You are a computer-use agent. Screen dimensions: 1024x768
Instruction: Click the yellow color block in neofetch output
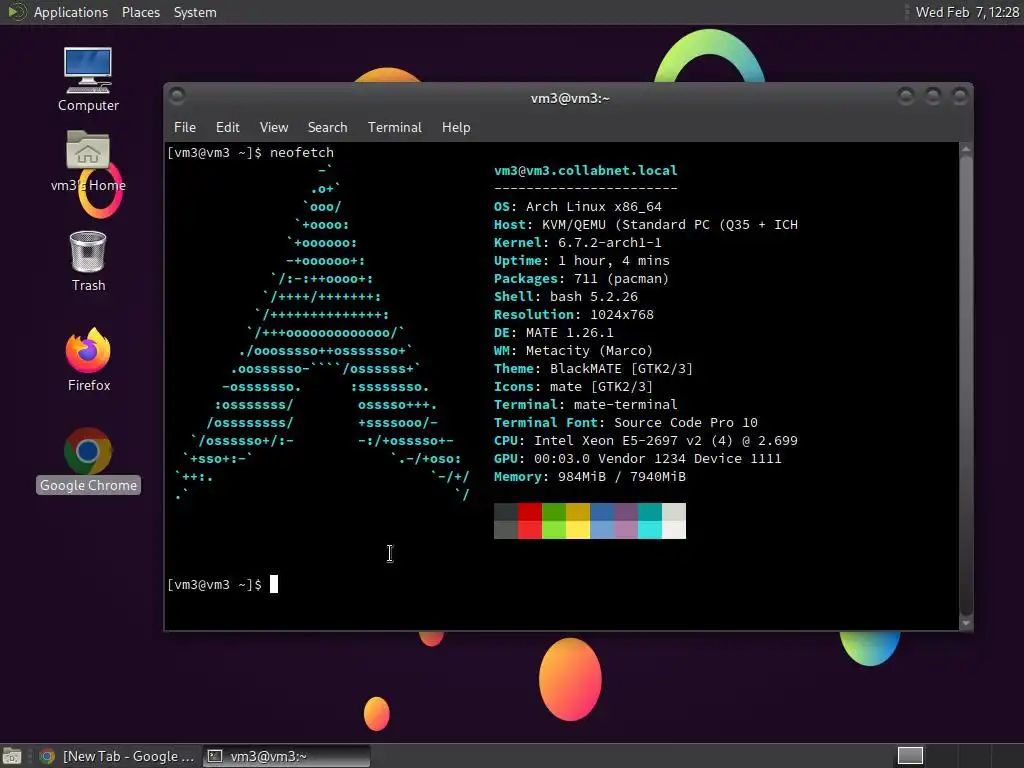(x=578, y=530)
